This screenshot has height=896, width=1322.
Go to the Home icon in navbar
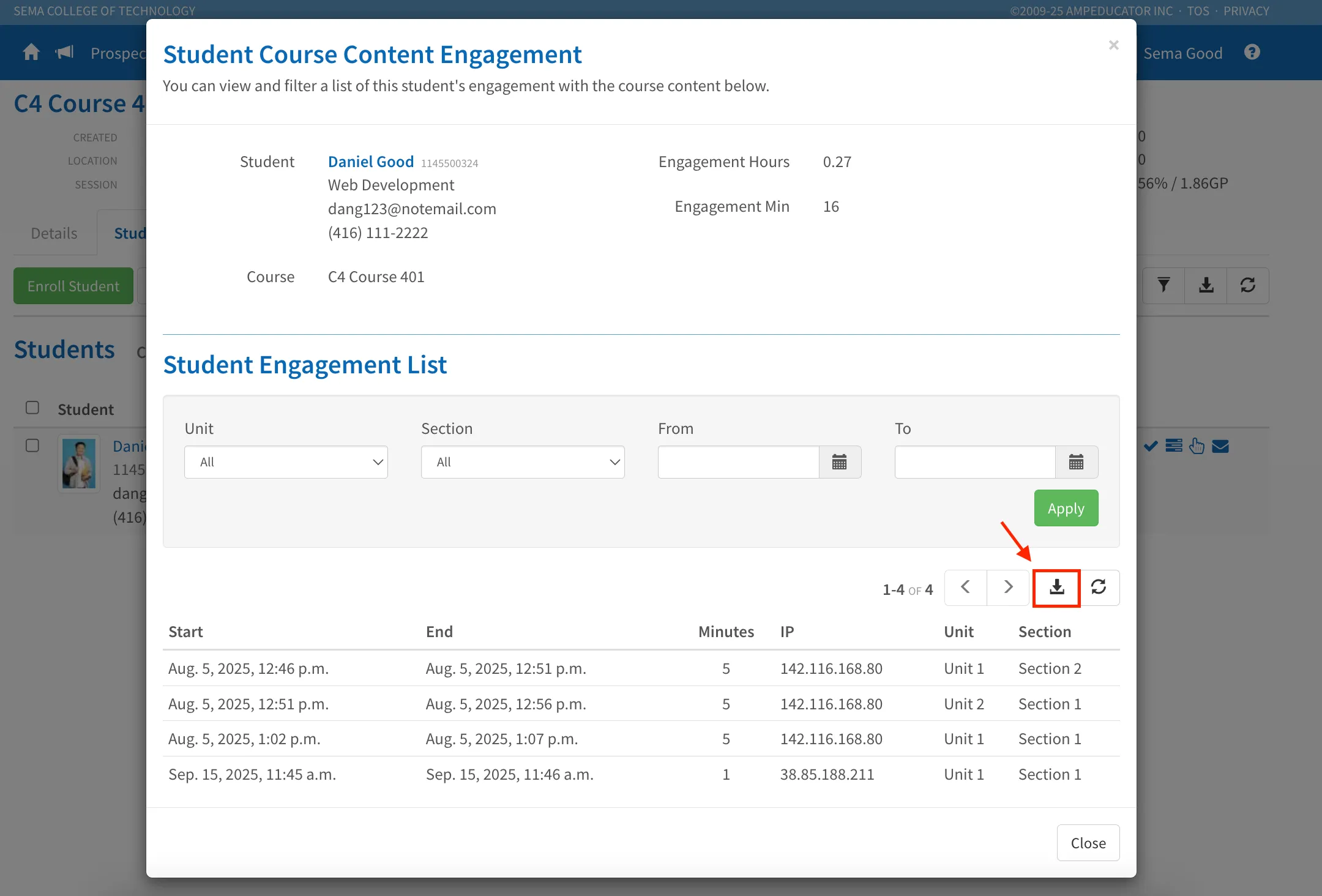[x=31, y=53]
